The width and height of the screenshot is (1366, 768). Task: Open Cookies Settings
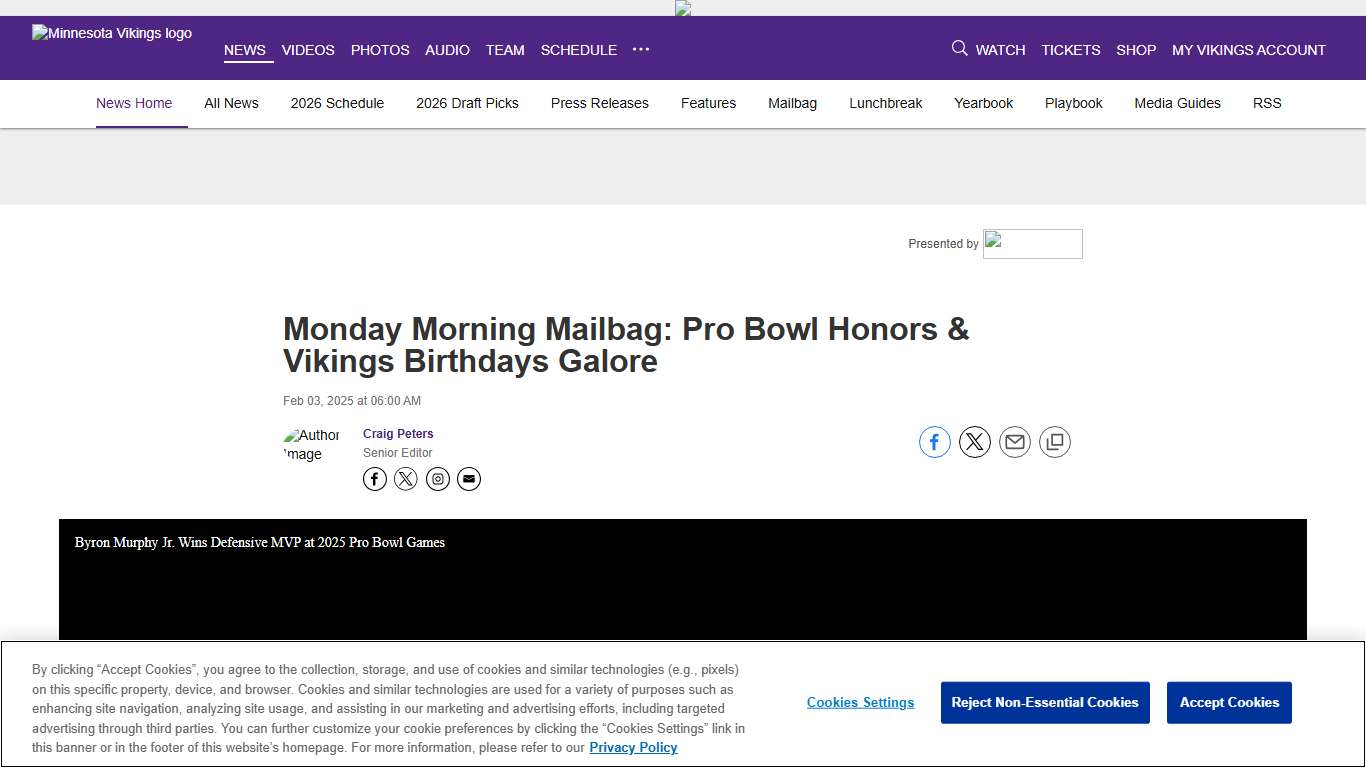click(x=860, y=702)
